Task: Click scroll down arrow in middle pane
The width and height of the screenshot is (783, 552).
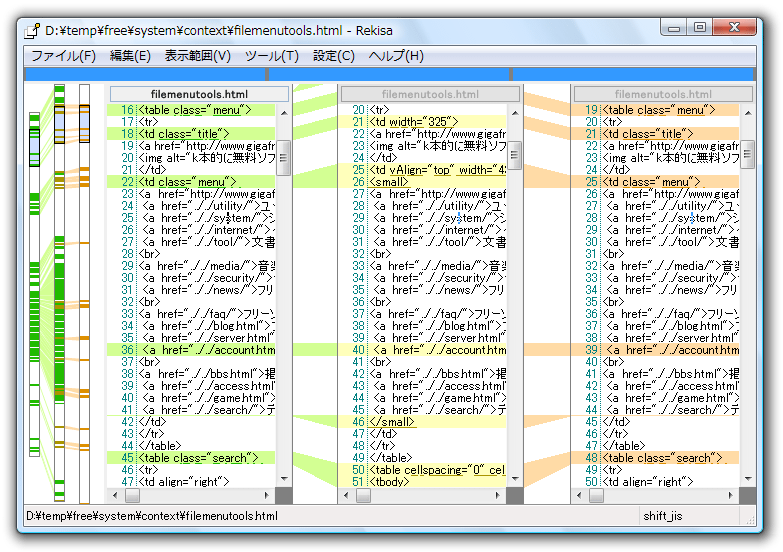Action: pos(515,479)
